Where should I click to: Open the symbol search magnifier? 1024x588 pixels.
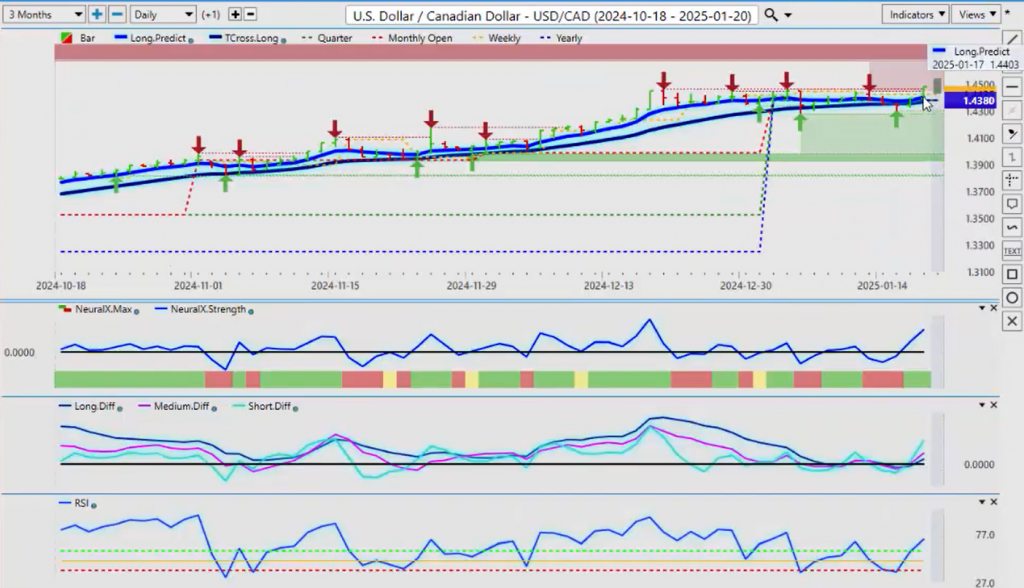[771, 15]
